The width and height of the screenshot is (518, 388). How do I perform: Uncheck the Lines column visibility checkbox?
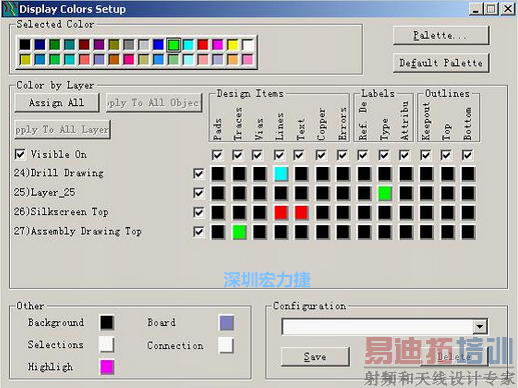point(279,155)
